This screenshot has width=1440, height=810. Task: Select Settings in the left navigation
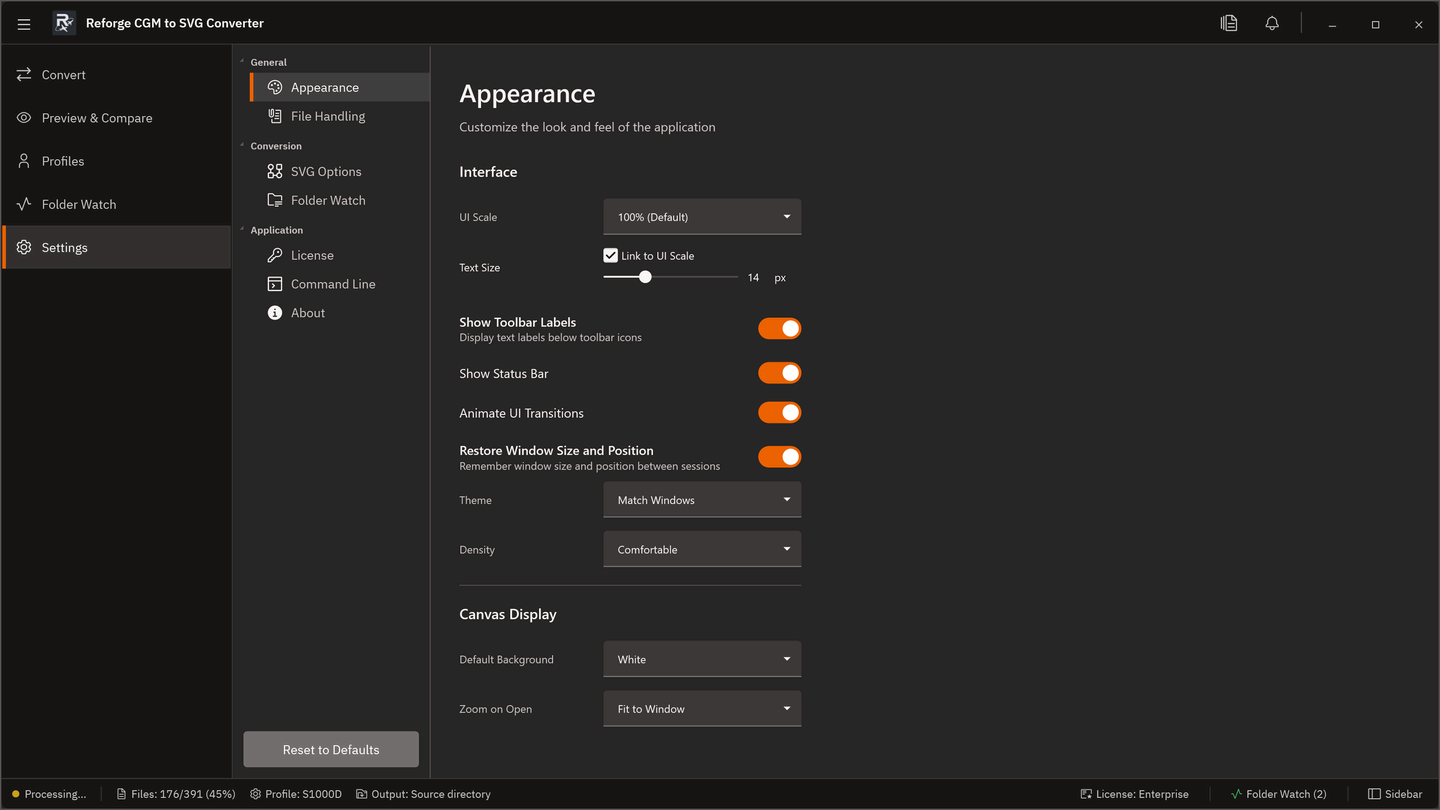coord(117,247)
